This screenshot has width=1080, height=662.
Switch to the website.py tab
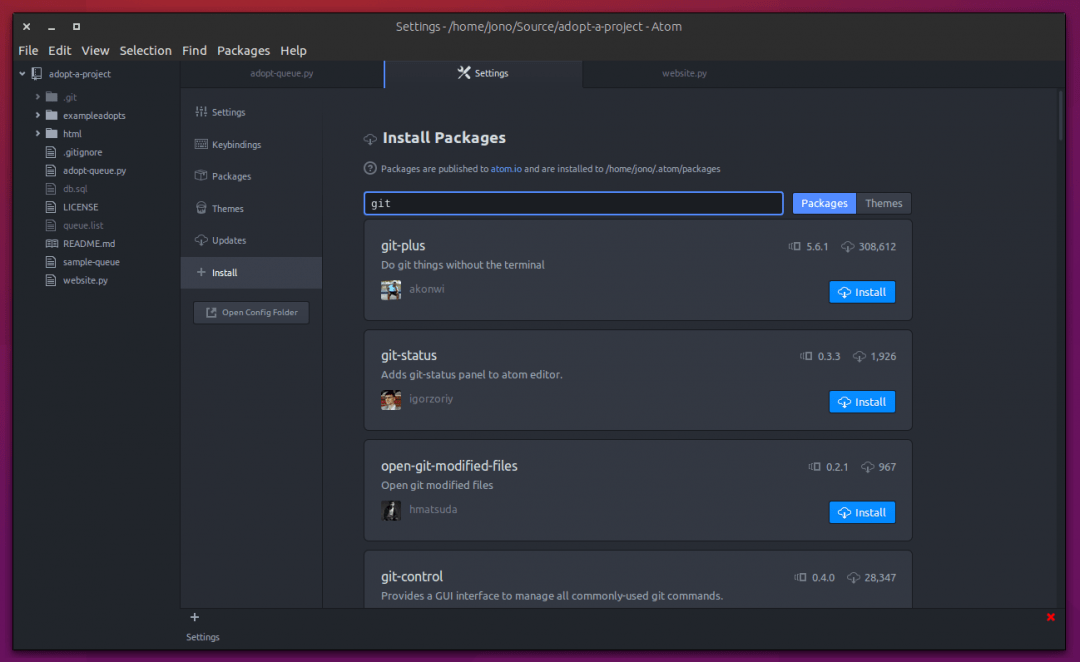pyautogui.click(x=684, y=73)
